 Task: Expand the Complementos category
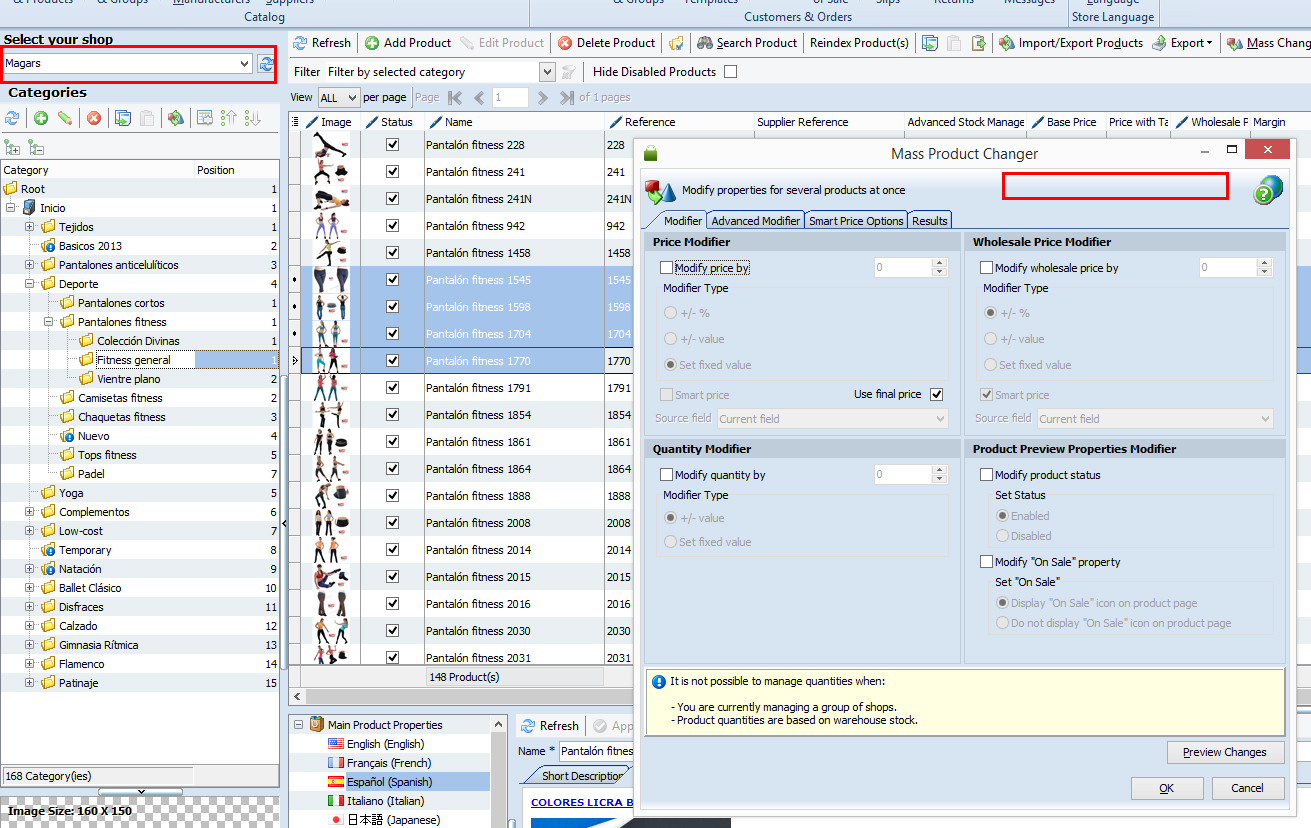[x=30, y=512]
